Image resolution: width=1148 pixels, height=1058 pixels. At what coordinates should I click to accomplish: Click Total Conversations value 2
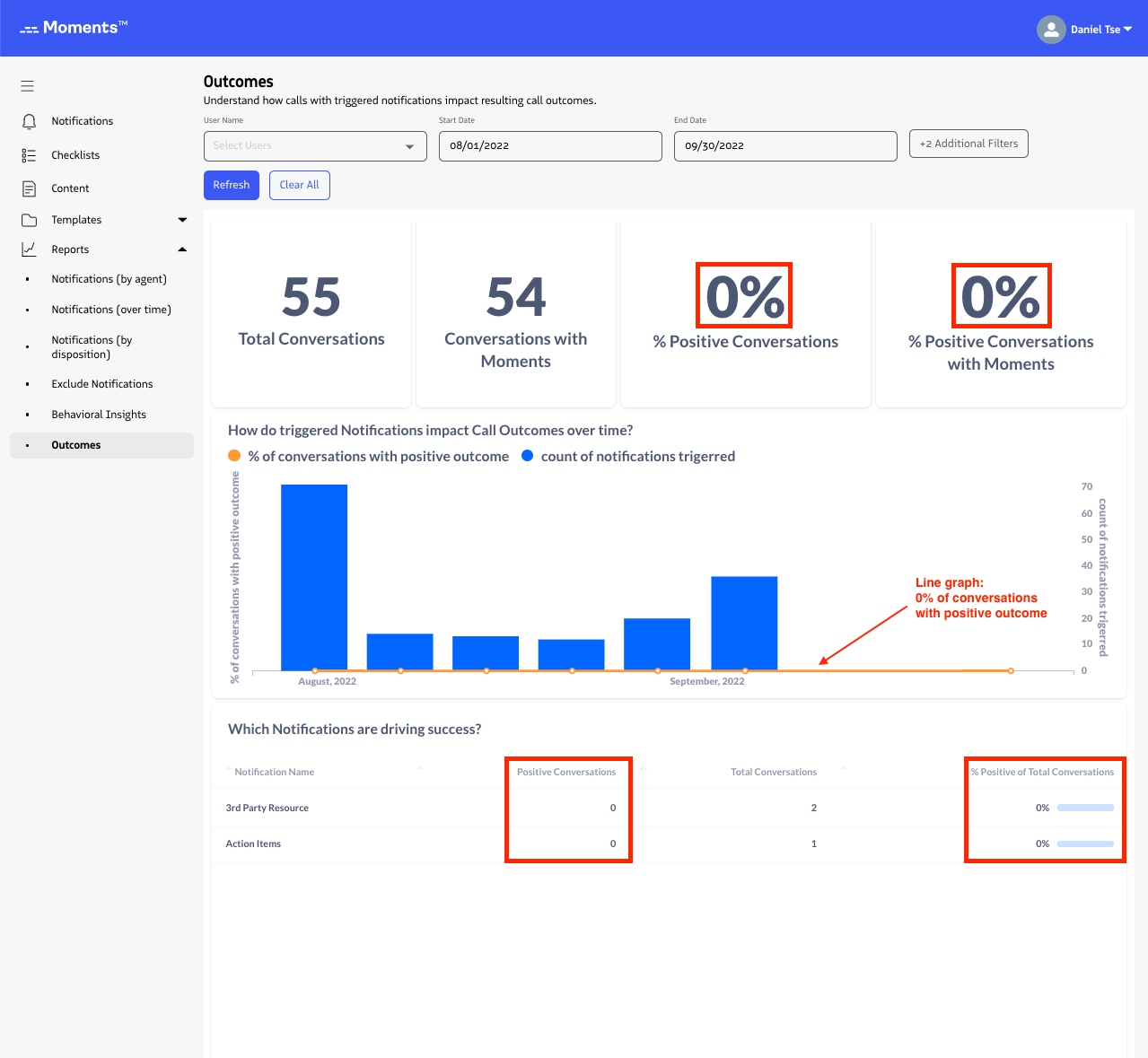coord(814,808)
